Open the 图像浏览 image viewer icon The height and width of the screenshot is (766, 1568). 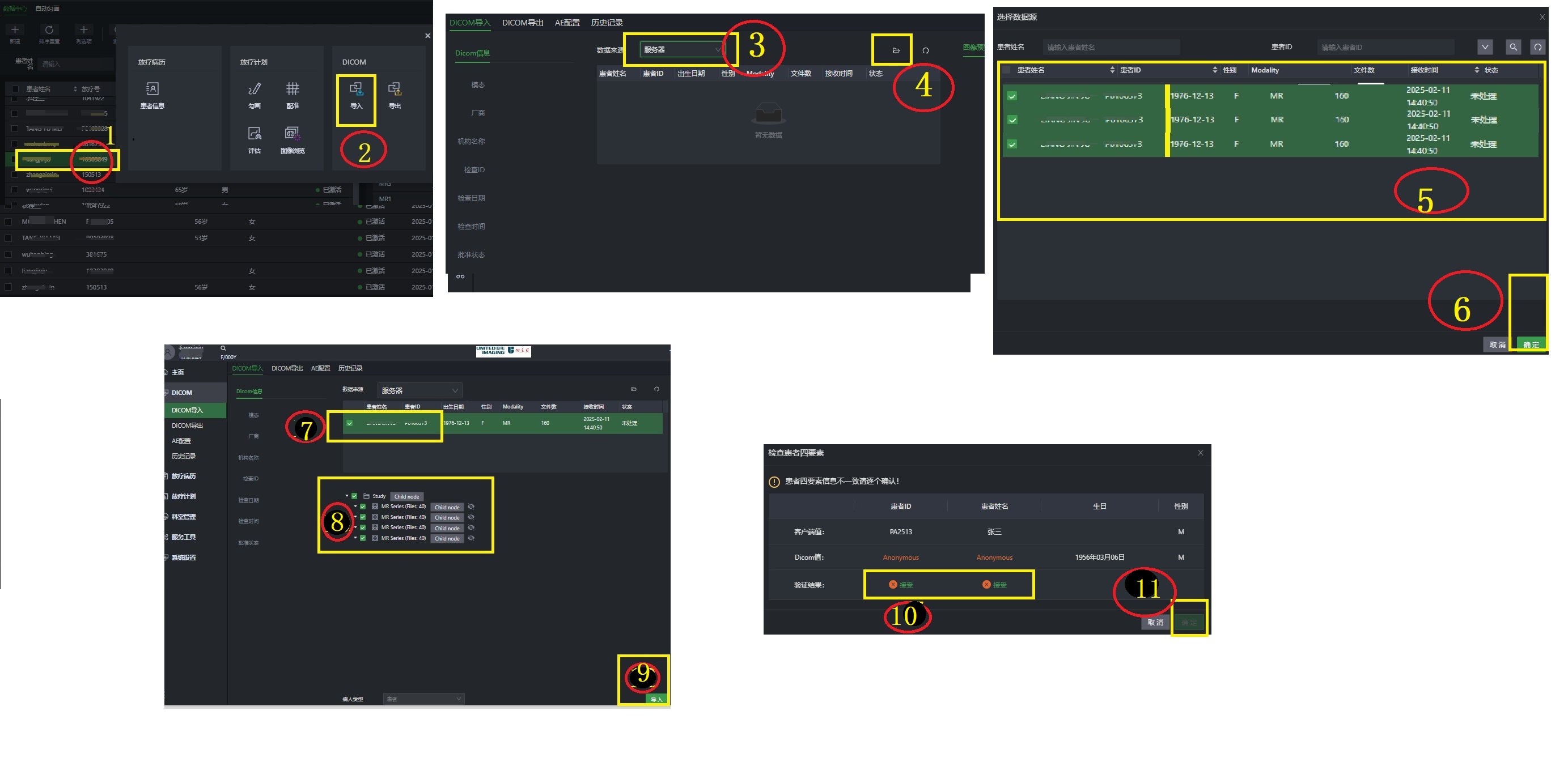293,133
